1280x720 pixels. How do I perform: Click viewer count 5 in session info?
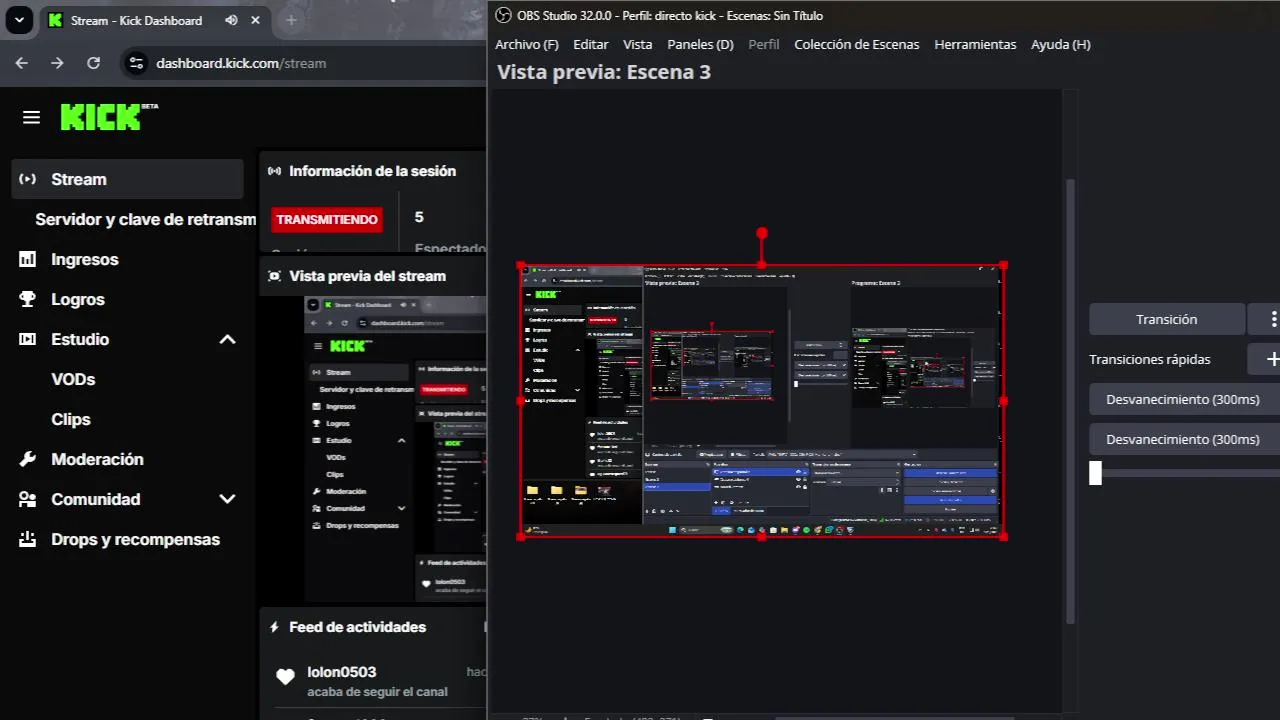[x=419, y=217]
